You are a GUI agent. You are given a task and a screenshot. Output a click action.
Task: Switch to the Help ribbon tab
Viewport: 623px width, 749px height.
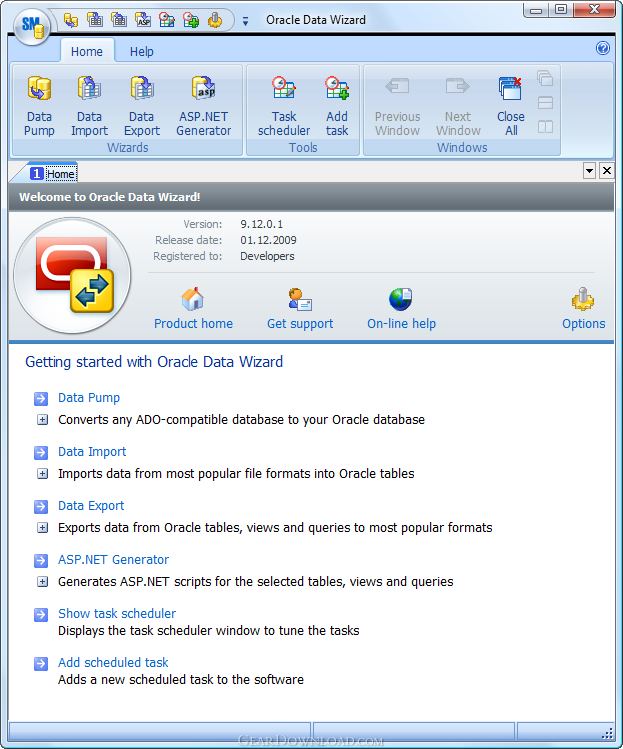point(141,51)
